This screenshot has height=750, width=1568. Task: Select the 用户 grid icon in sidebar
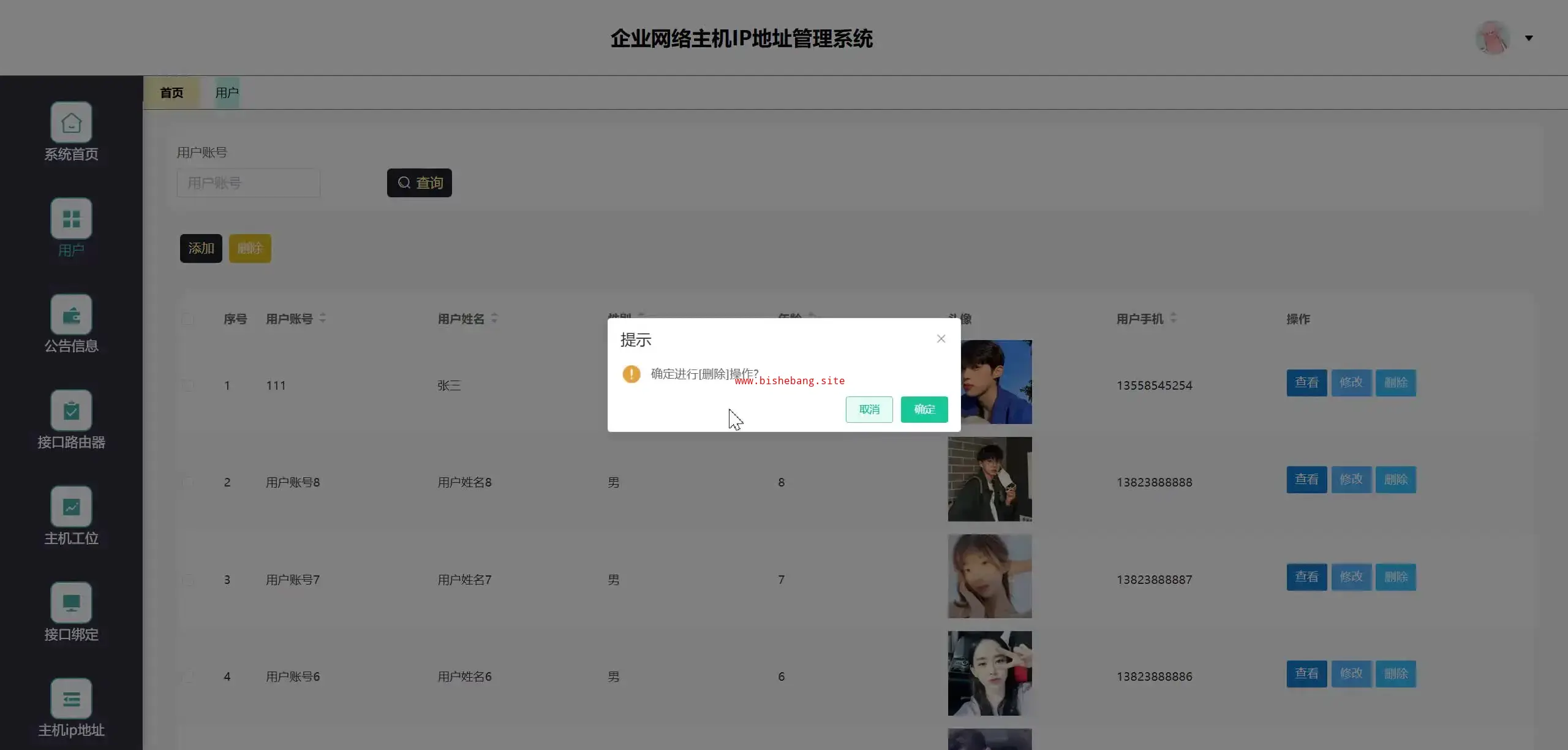tap(71, 219)
